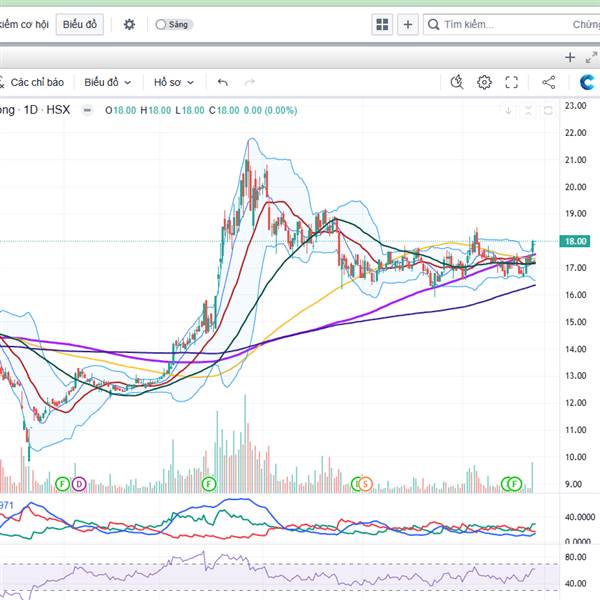Share the chart with share icon
Screen dimensions: 600x600
pos(549,82)
